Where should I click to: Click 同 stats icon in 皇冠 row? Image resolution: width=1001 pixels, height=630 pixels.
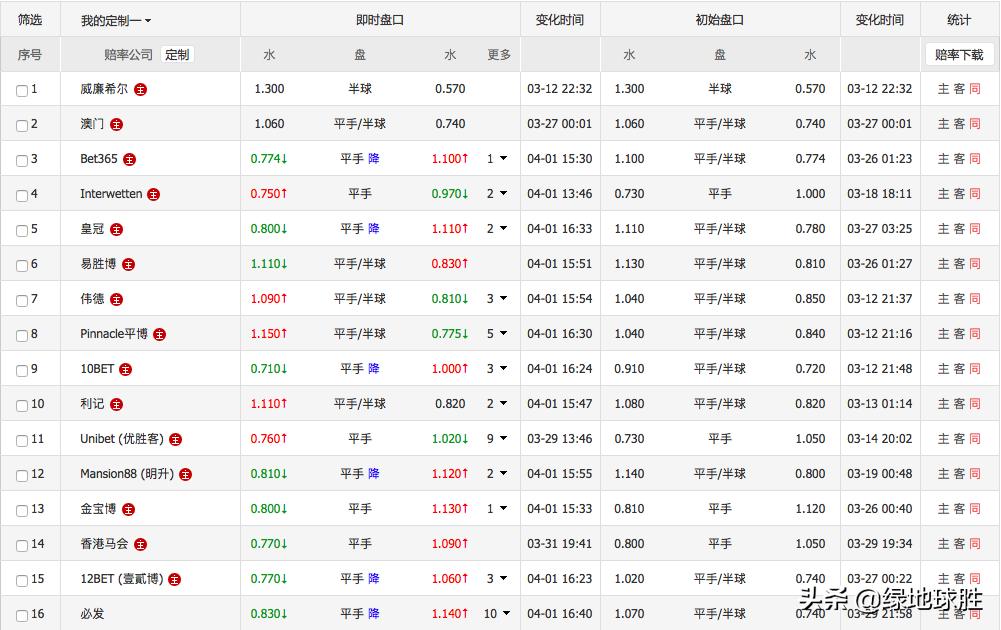point(975,229)
